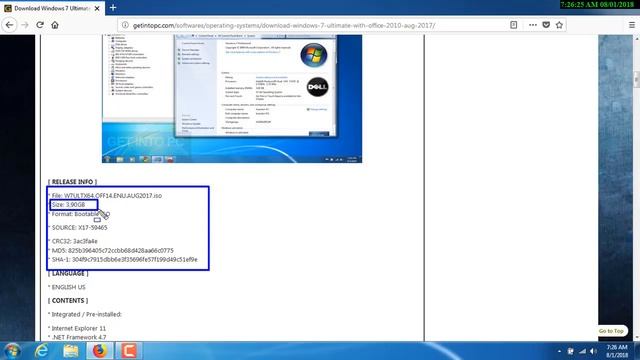Select the RELEASE INFO heading
The width and height of the screenshot is (640, 360).
tap(72, 182)
